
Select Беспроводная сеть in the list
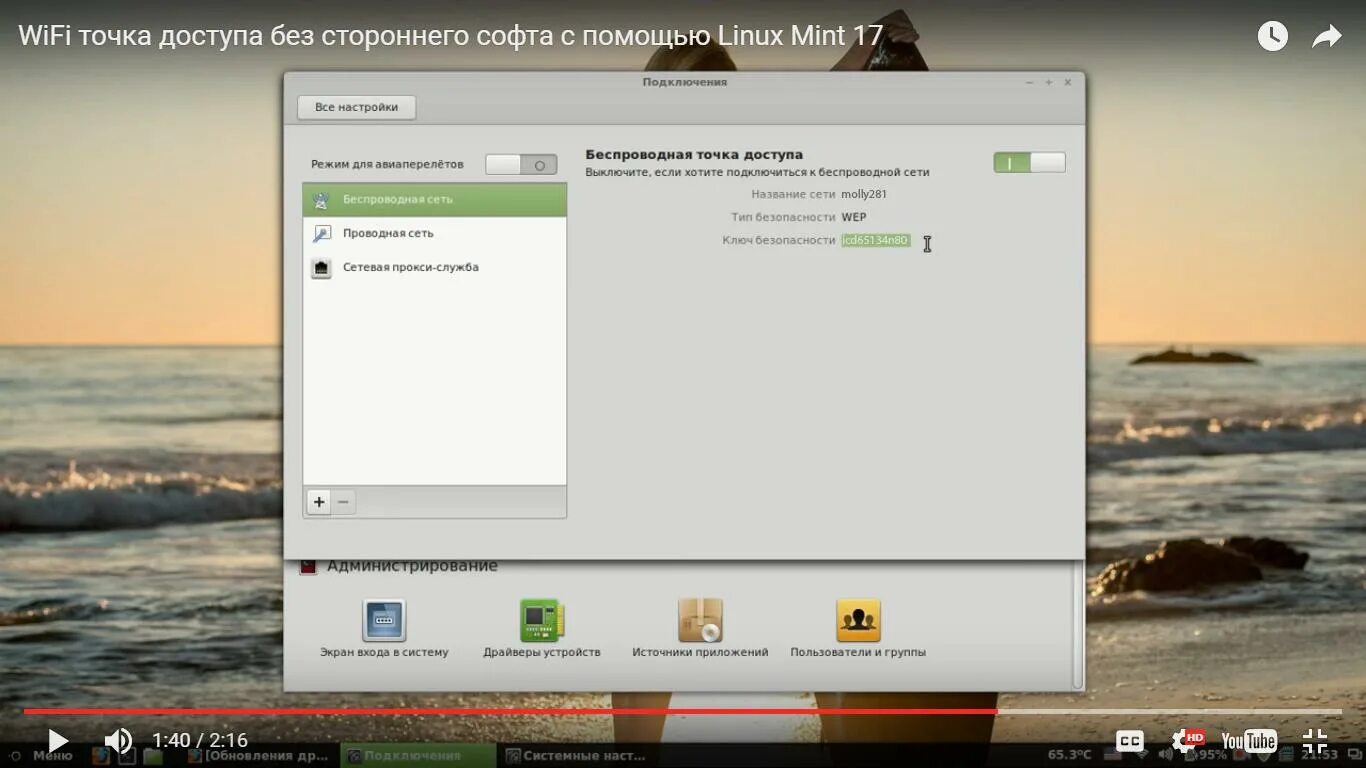click(434, 199)
